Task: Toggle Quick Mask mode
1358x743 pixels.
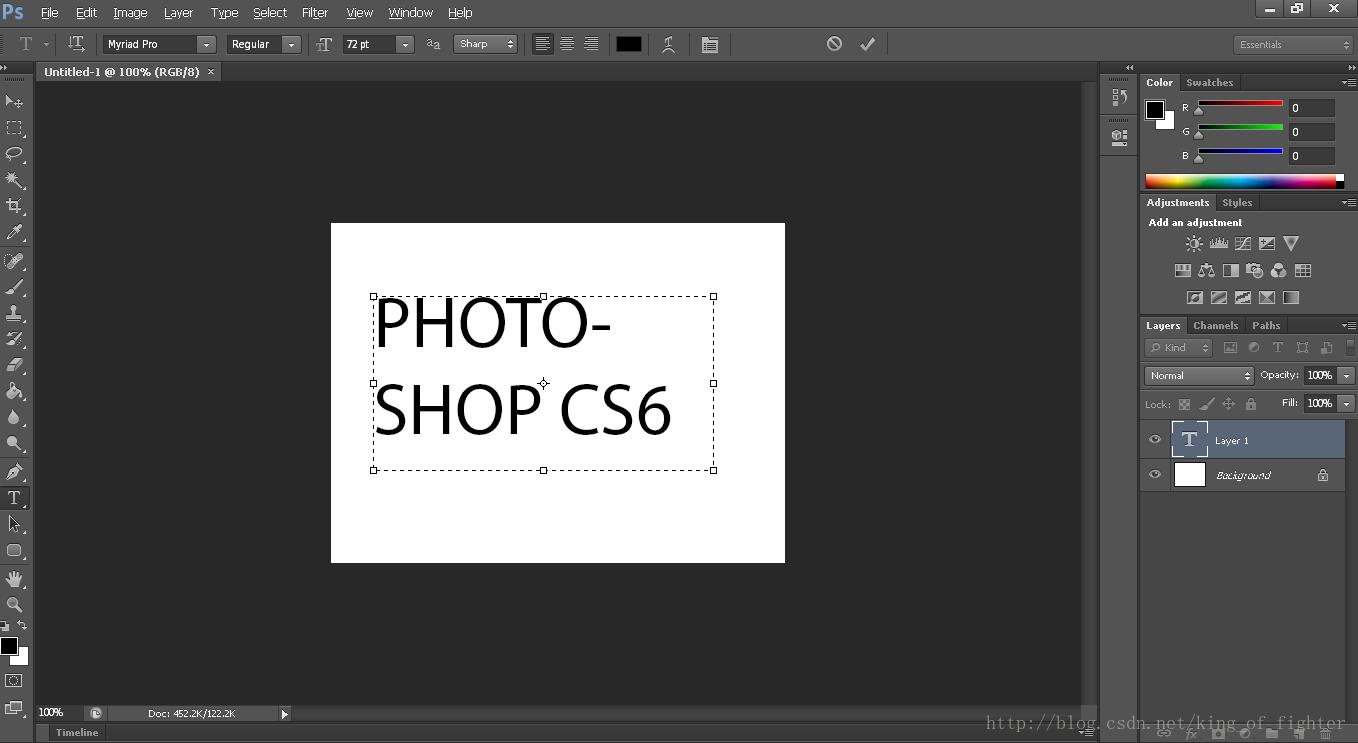Action: click(x=14, y=681)
